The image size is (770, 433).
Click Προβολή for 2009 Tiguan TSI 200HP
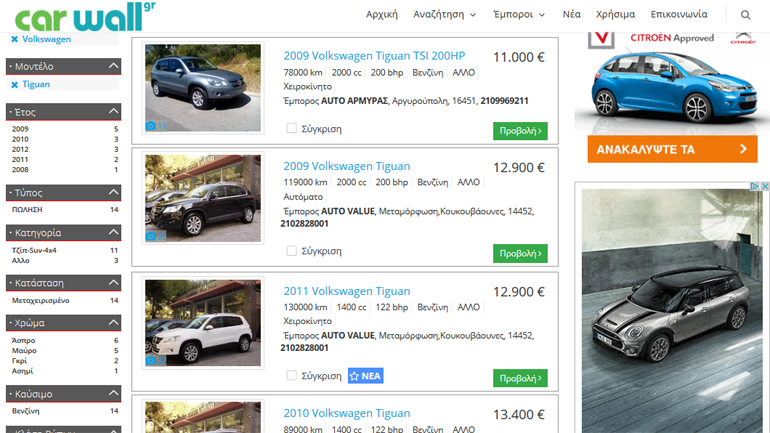coord(520,131)
